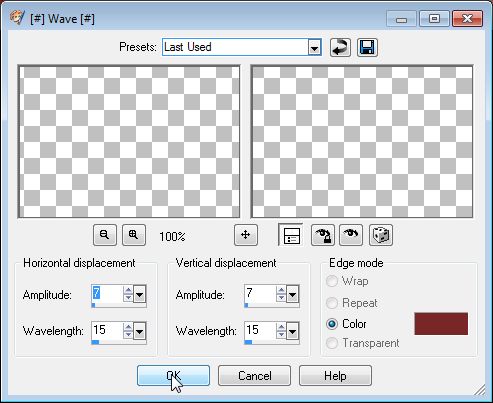Zoom out the preview with minus magnifier
Image resolution: width=493 pixels, height=403 pixels.
pos(105,235)
